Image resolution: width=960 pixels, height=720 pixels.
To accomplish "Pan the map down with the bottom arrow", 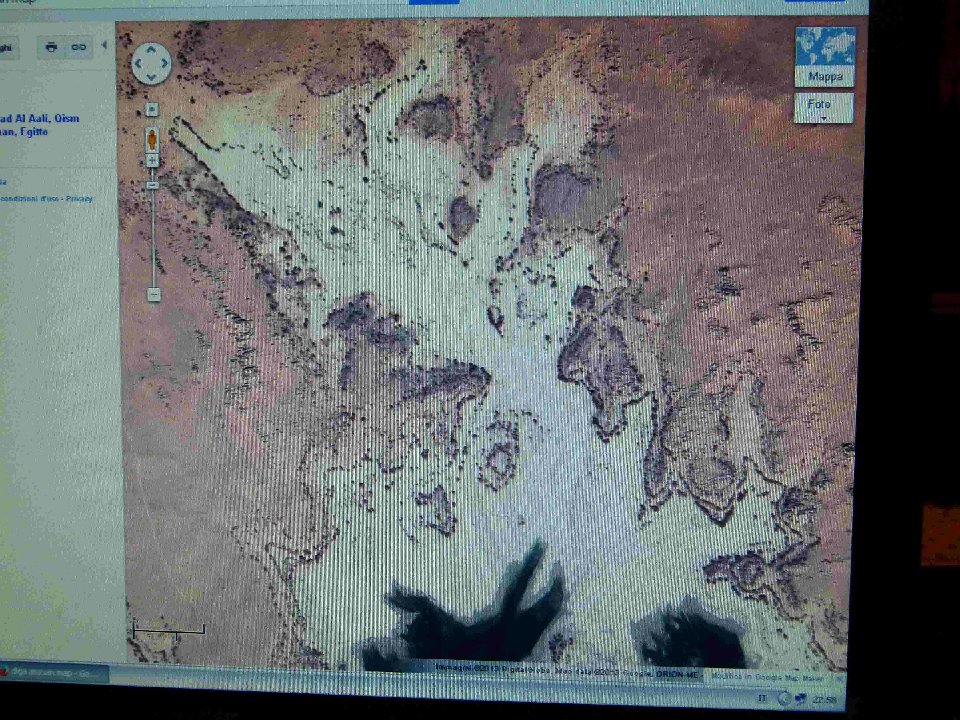I will tap(151, 77).
